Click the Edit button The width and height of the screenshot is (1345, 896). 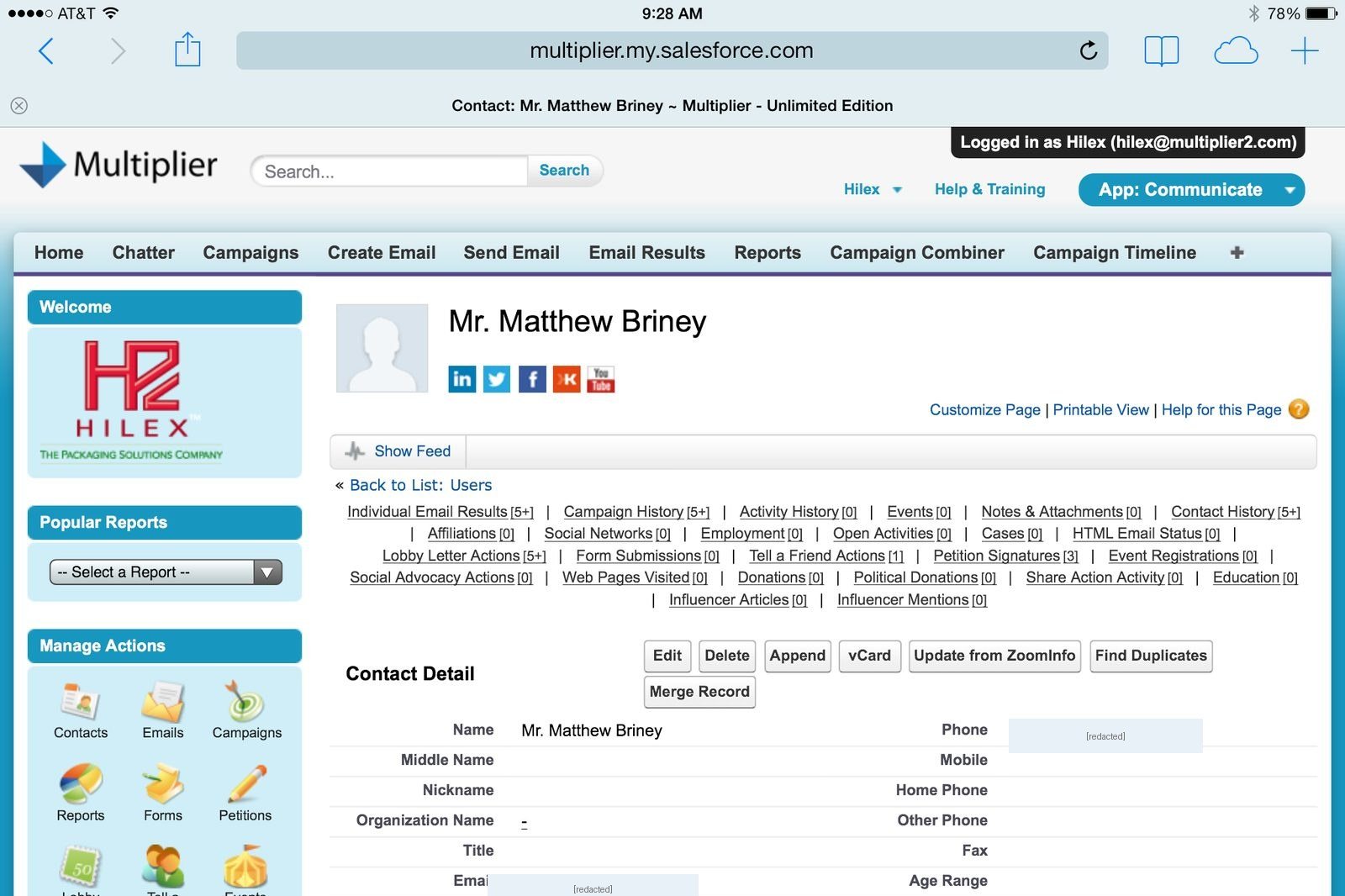(667, 656)
